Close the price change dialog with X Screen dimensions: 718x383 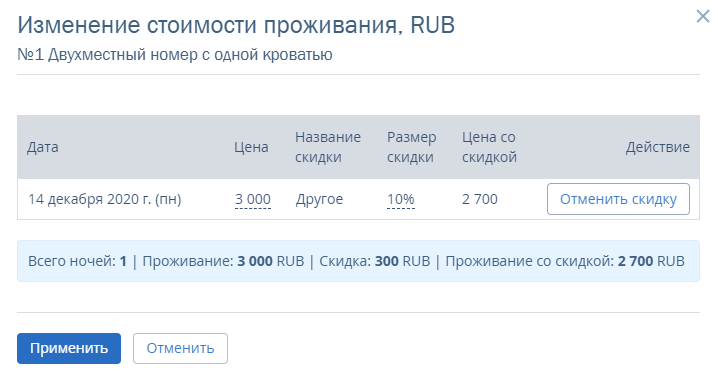702,16
